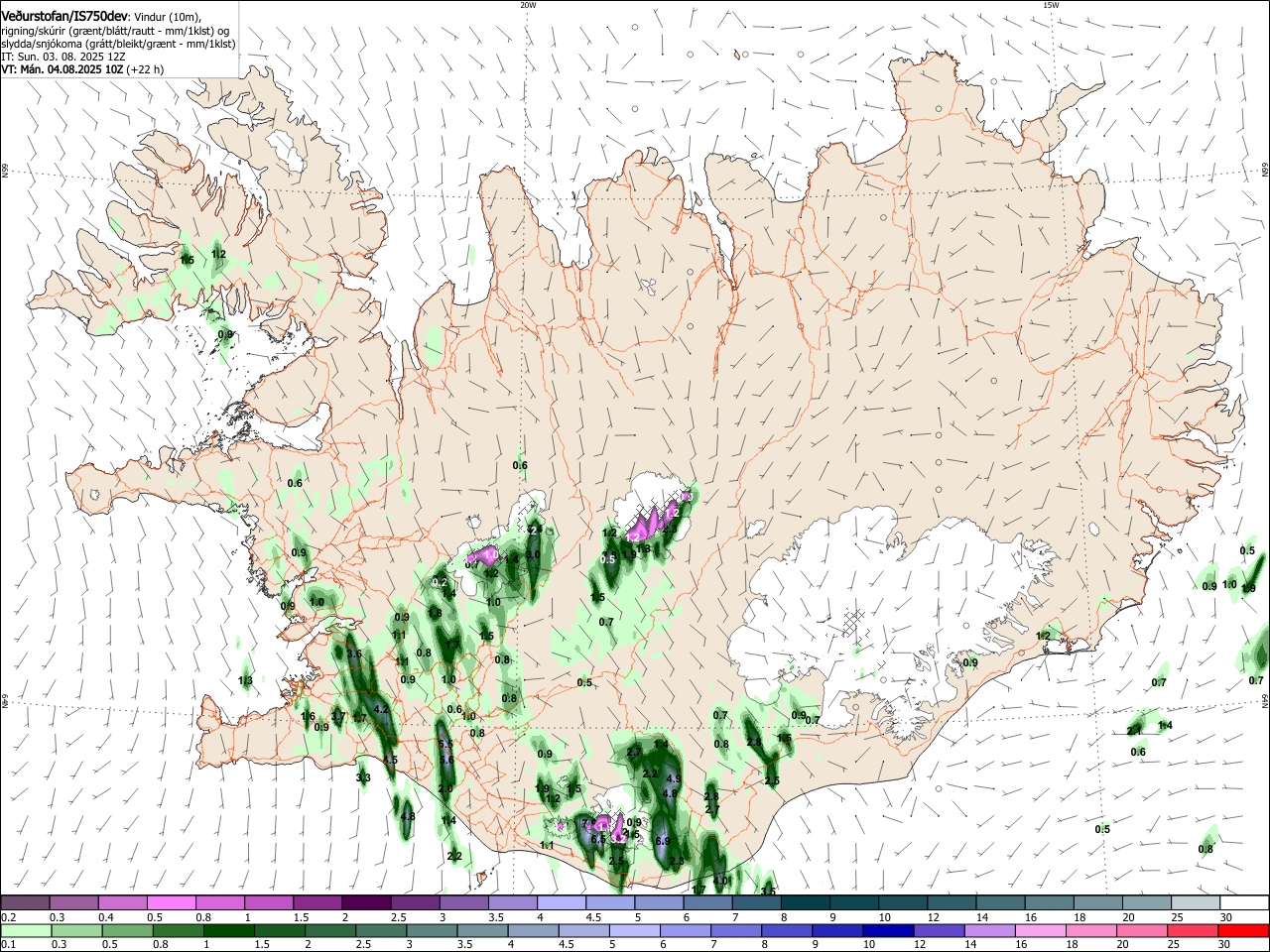The image size is (1270, 952).
Task: Click the 0.4 label under the upper legend row
Action: [106, 917]
